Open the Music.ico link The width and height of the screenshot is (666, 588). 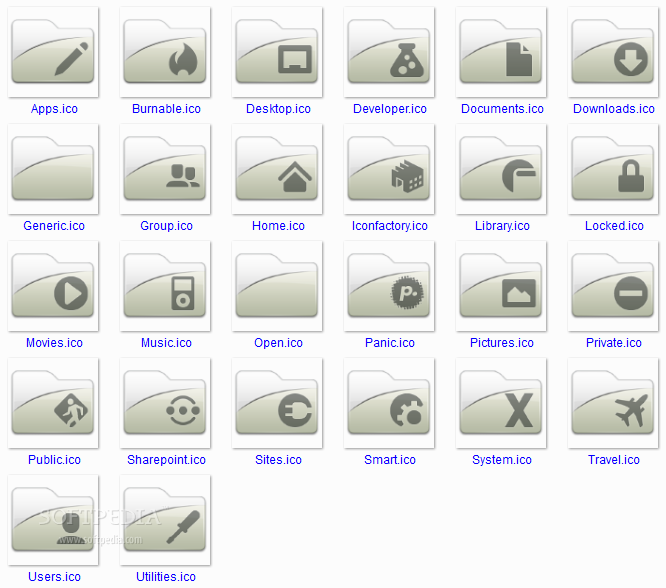[166, 343]
